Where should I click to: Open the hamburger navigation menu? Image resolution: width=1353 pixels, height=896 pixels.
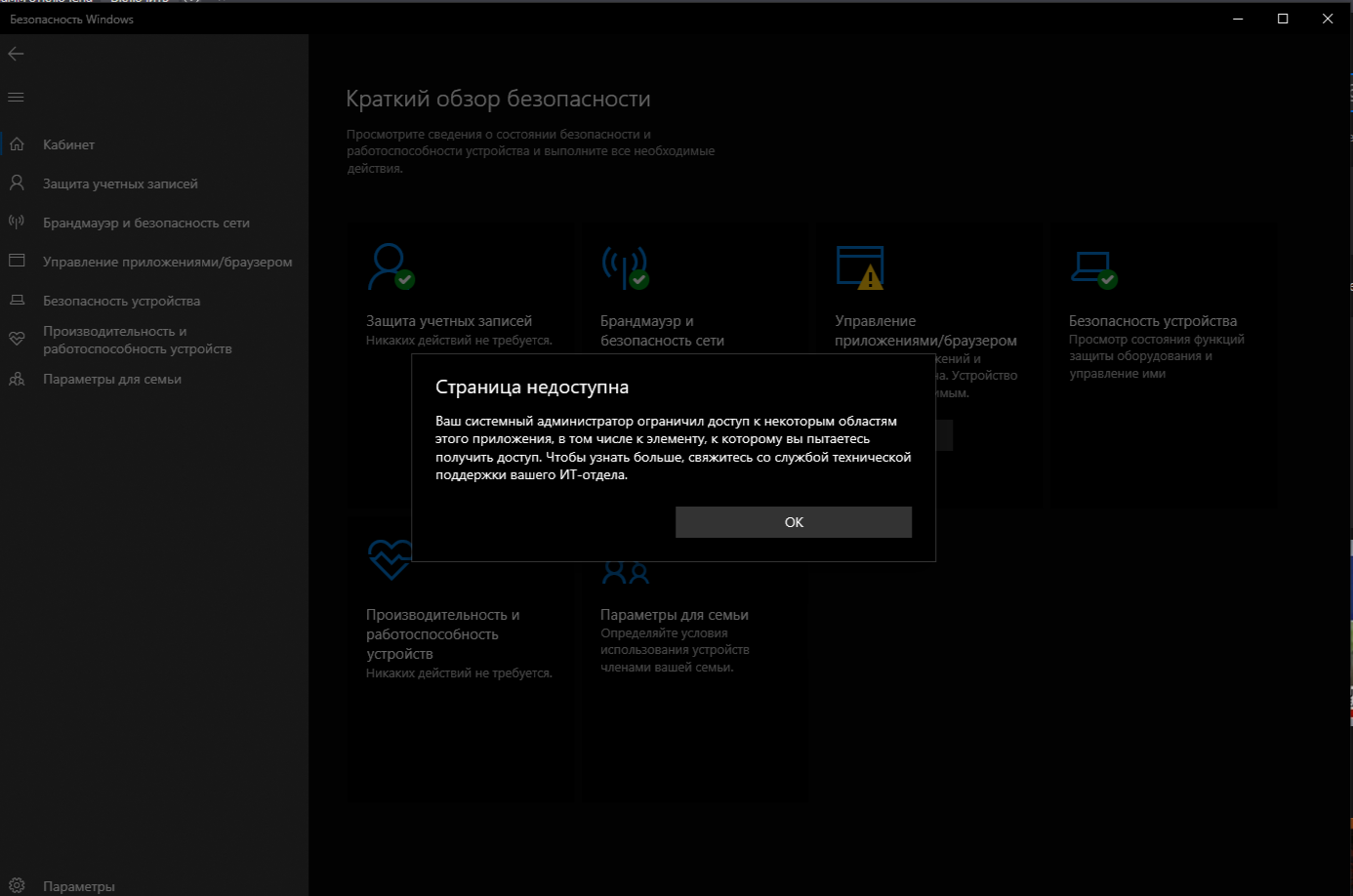coord(16,97)
